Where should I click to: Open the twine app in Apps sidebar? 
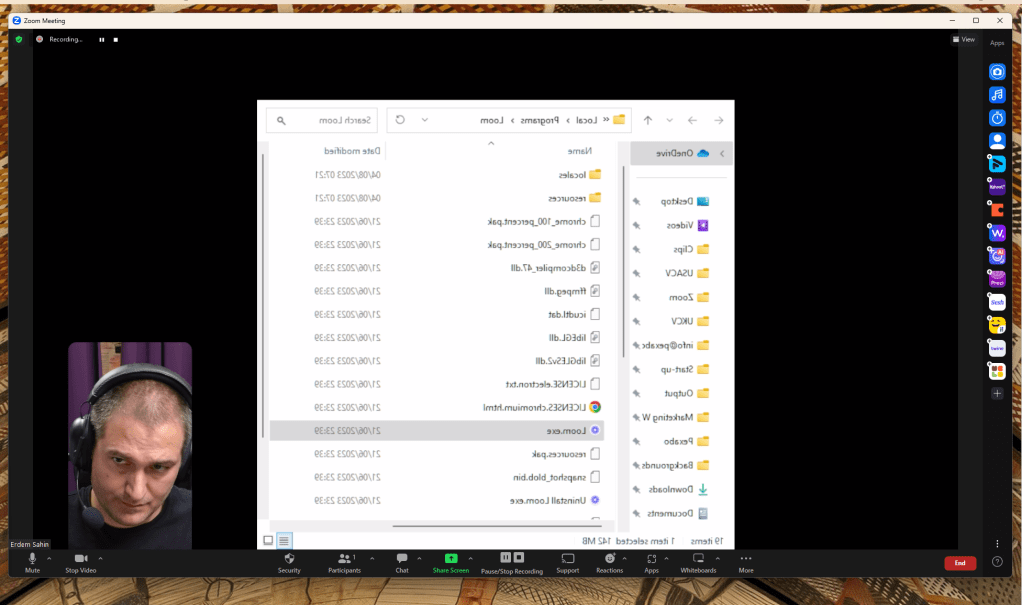[x=997, y=349]
